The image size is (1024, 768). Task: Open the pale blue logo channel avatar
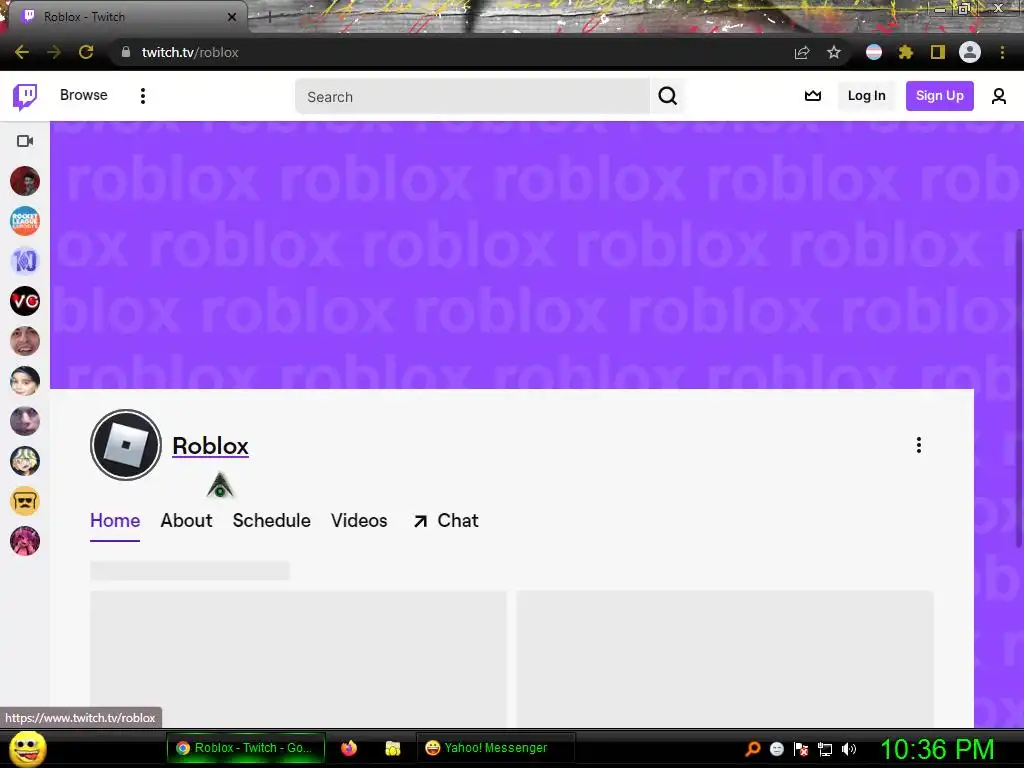[25, 261]
